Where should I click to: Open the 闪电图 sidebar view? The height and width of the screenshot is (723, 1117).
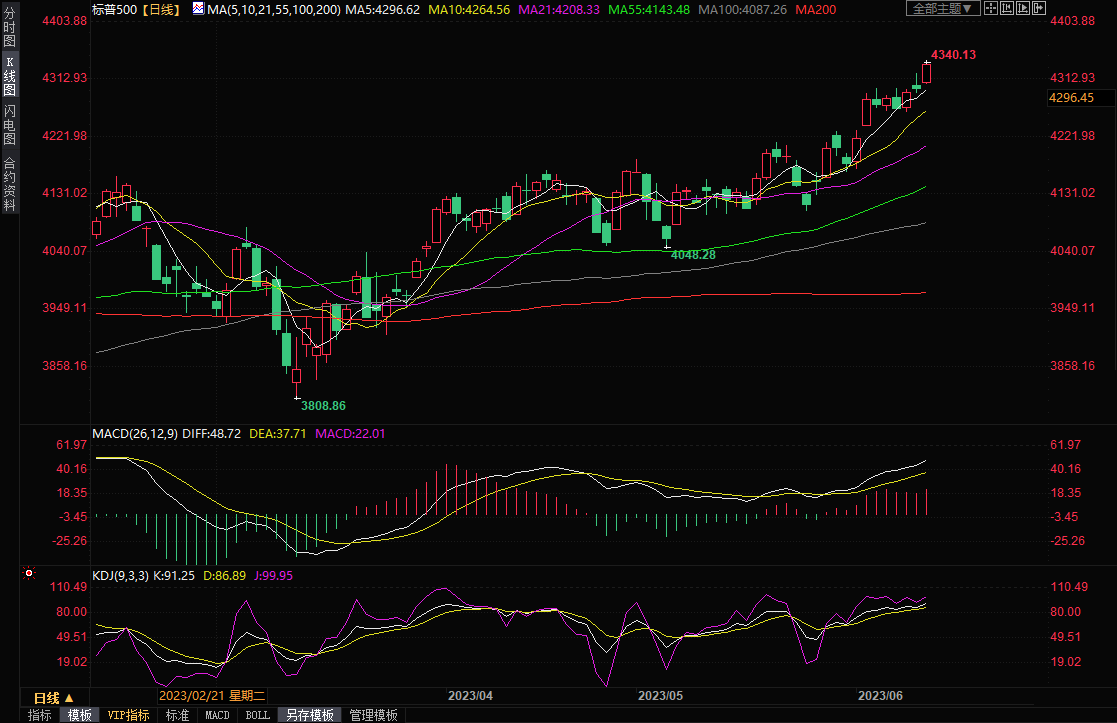pyautogui.click(x=9, y=125)
